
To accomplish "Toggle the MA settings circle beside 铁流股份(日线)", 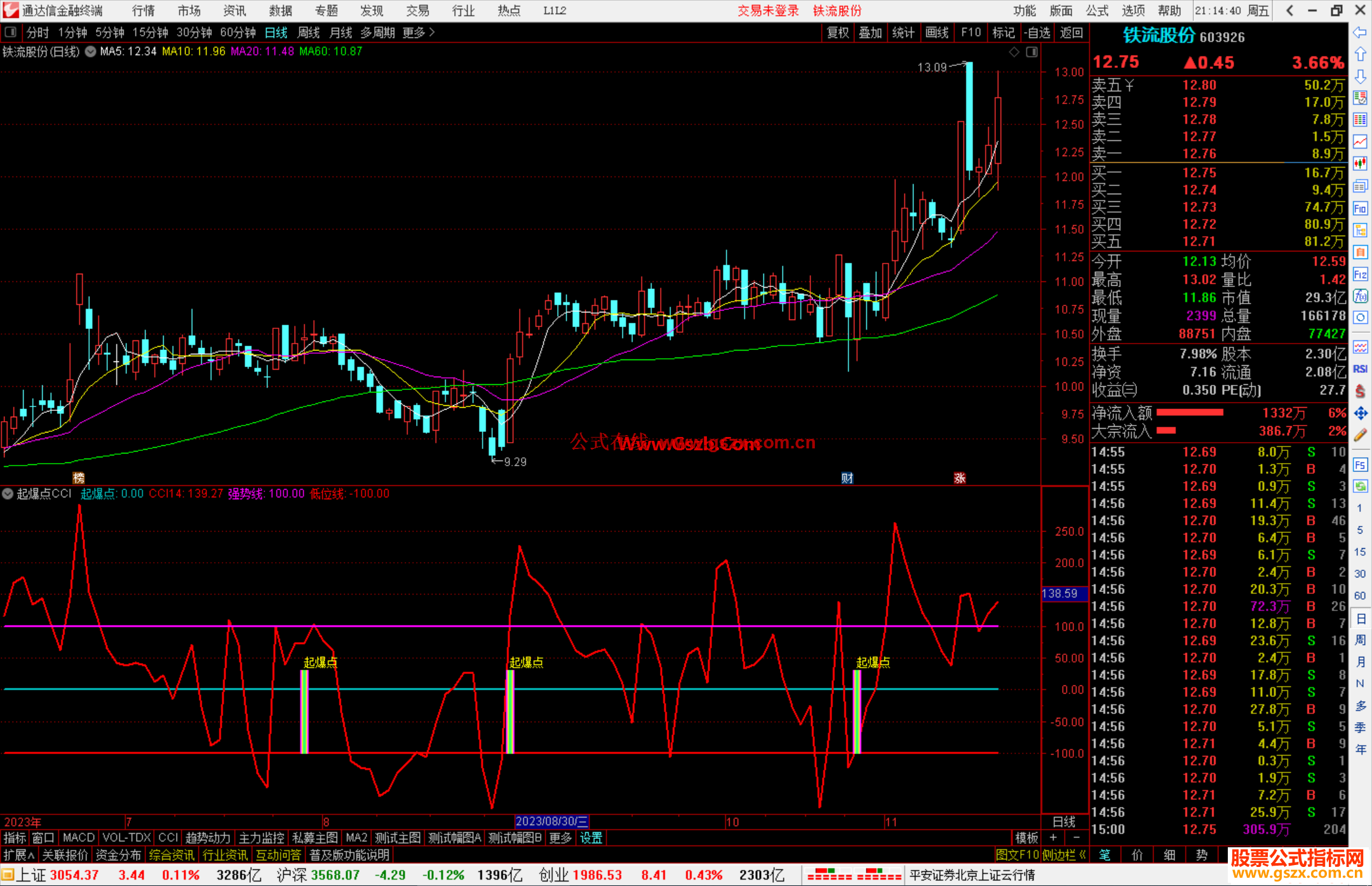I will (90, 51).
